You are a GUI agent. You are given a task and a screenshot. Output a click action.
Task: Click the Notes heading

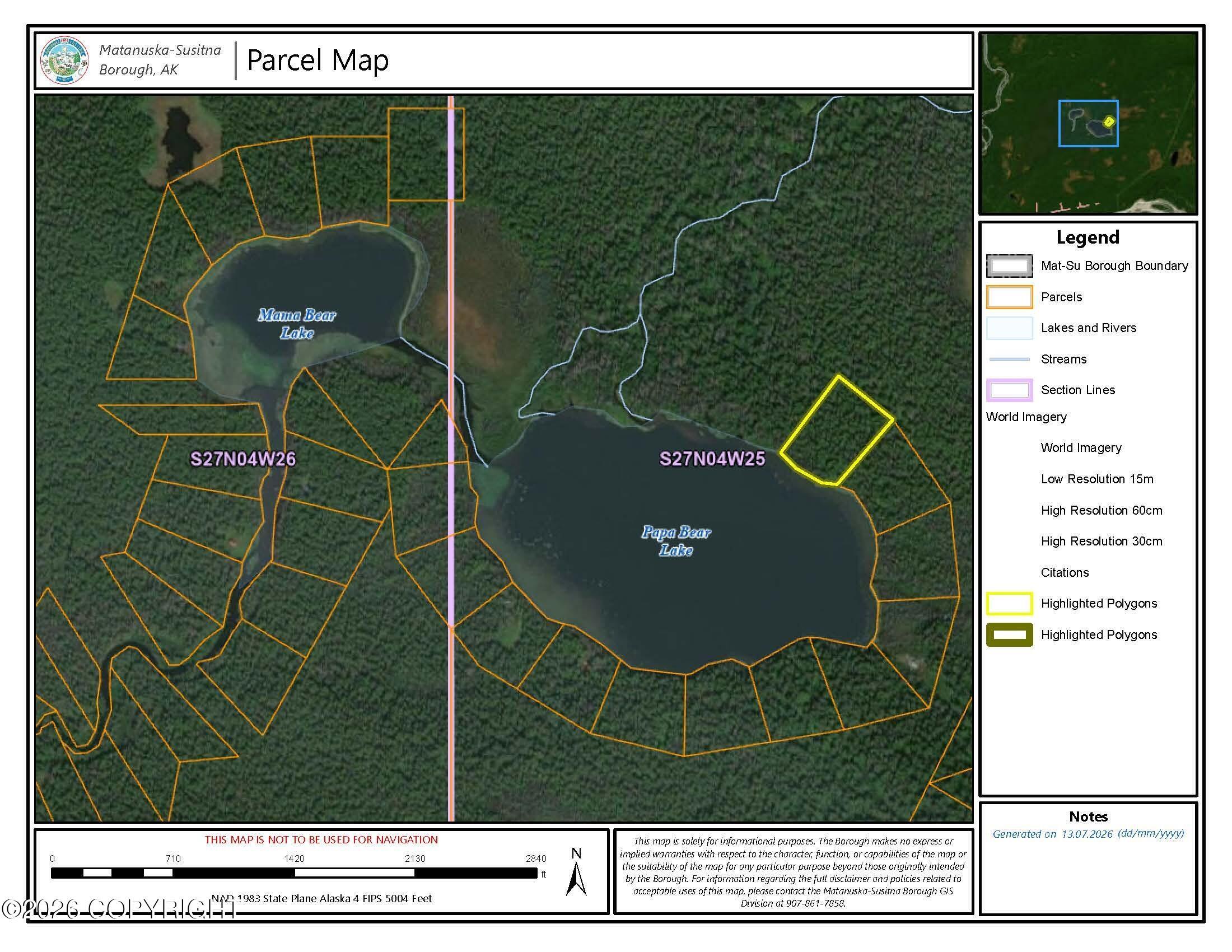click(x=1088, y=816)
